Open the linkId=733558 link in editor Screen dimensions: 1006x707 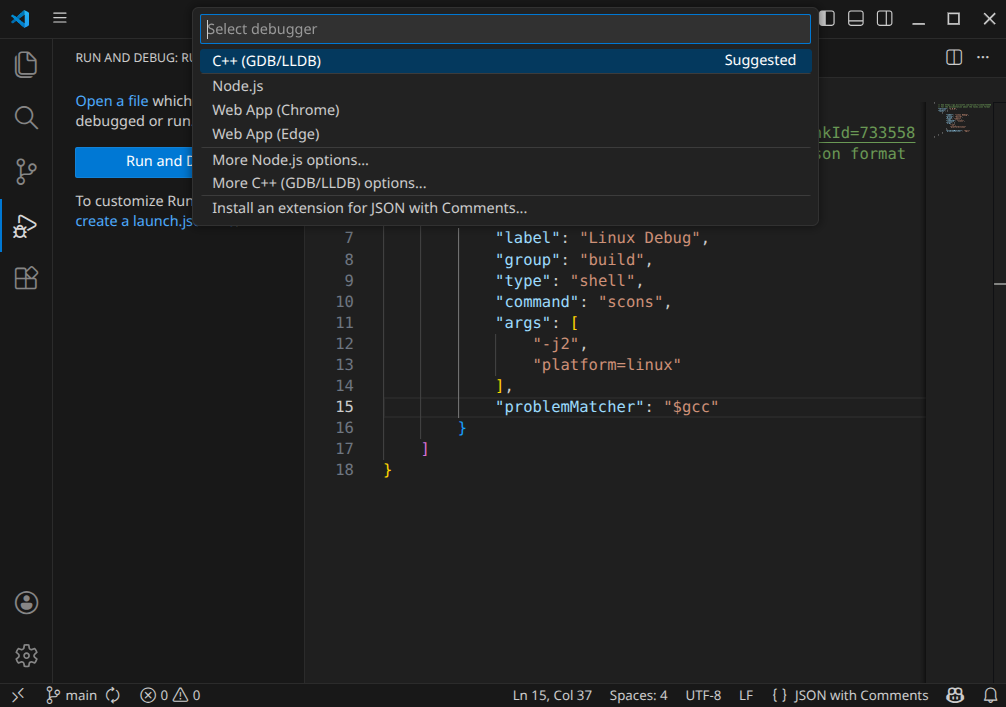[867, 133]
